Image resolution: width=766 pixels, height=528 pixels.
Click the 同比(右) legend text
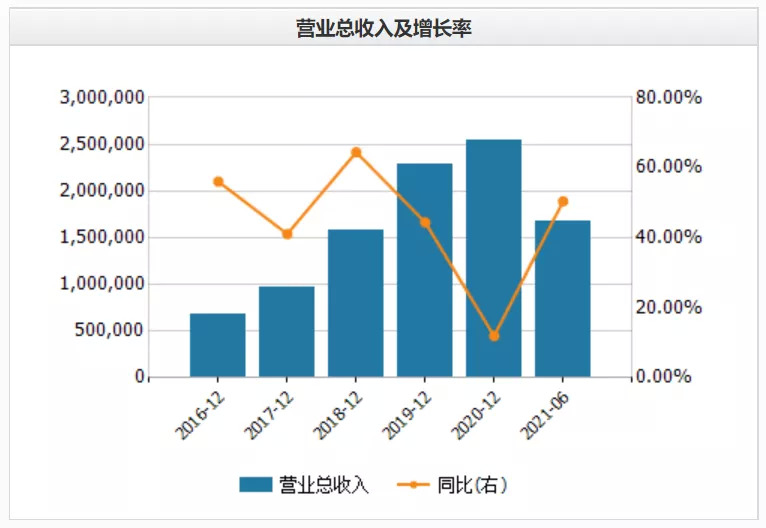point(472,485)
